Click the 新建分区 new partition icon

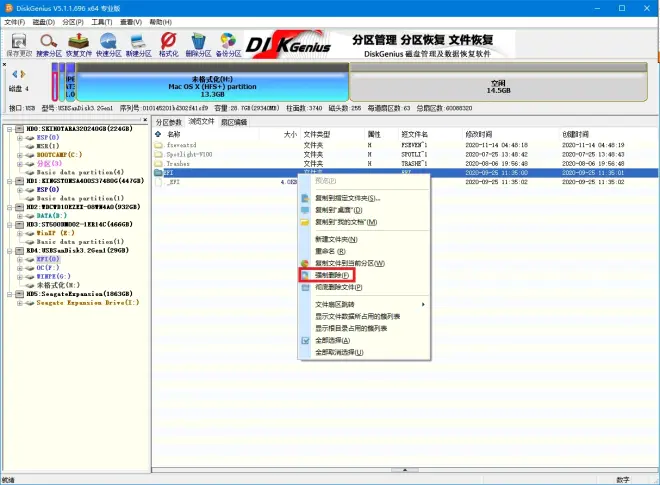pos(138,41)
